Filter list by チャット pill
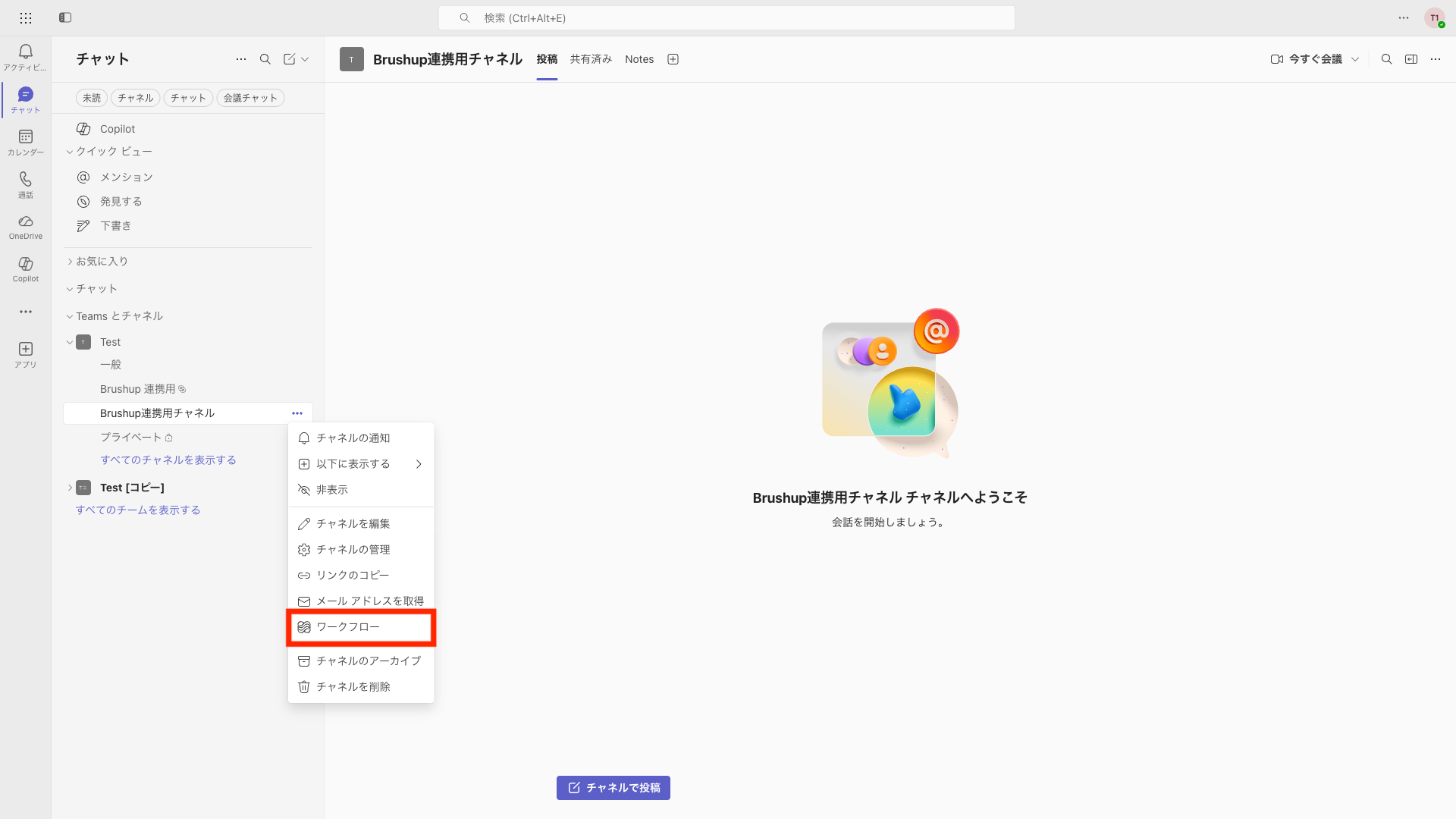1456x819 pixels. point(188,98)
